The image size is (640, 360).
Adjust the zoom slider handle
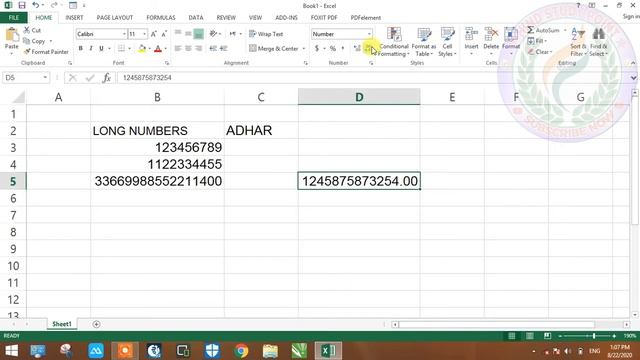coord(594,336)
